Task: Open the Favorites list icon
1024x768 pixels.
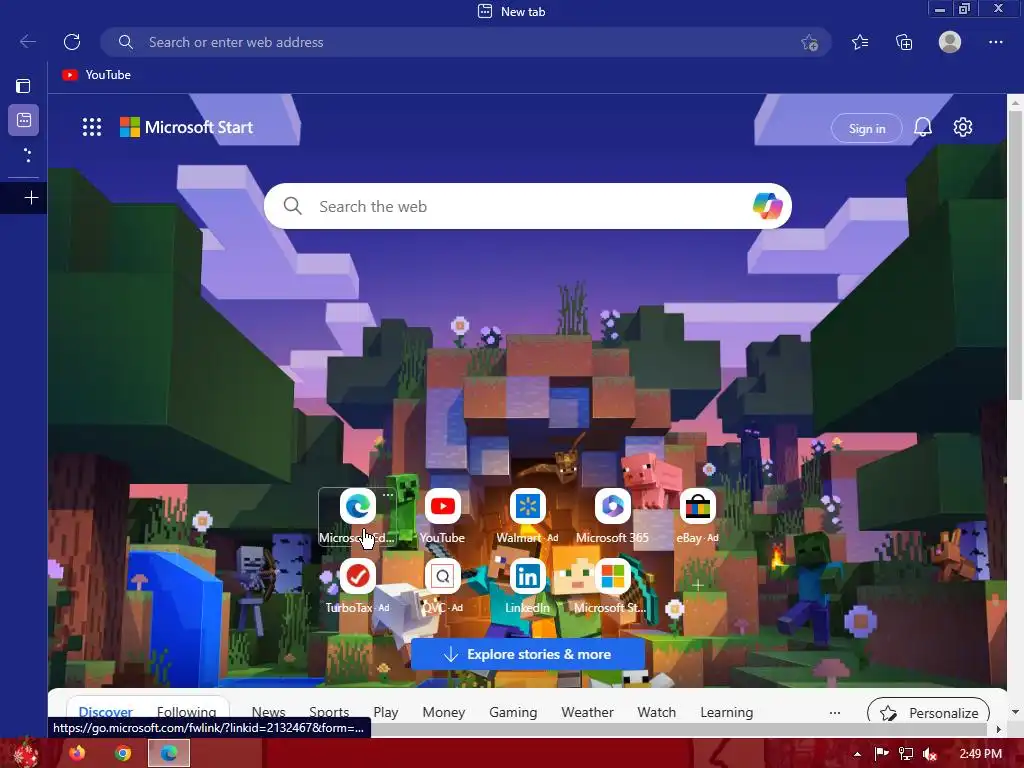Action: click(x=860, y=42)
